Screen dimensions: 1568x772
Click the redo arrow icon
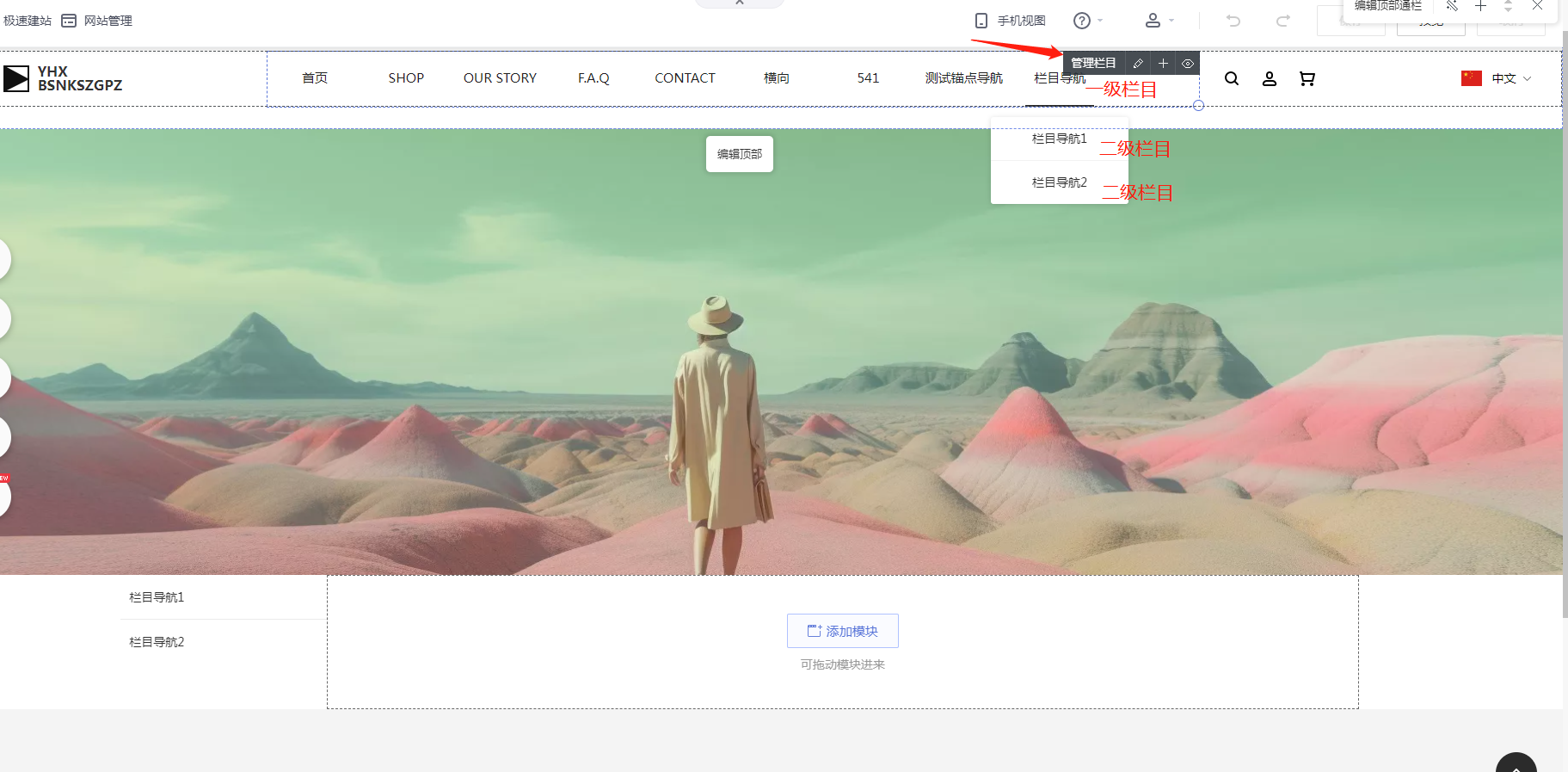1282,21
